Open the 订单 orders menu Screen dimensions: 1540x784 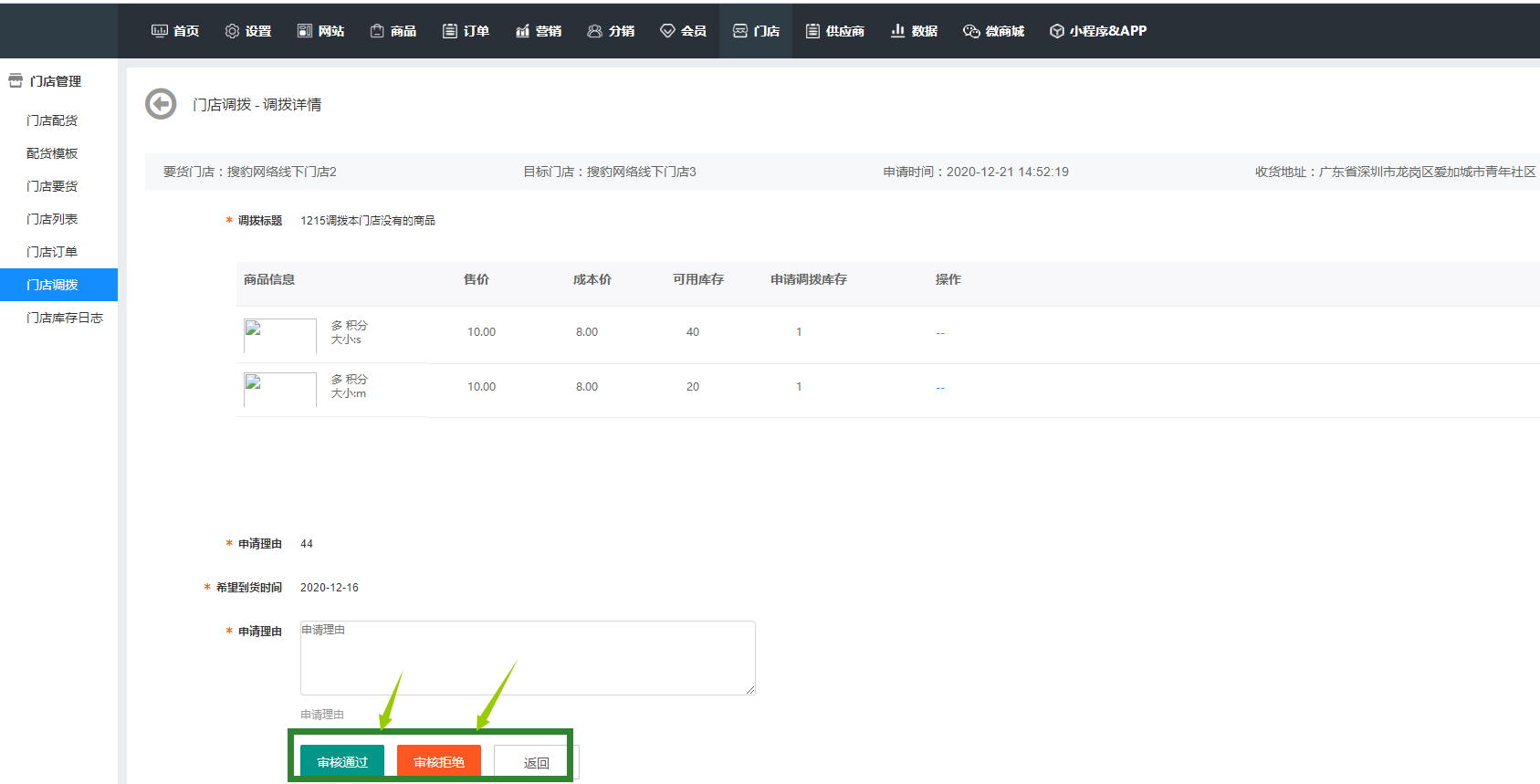click(466, 31)
